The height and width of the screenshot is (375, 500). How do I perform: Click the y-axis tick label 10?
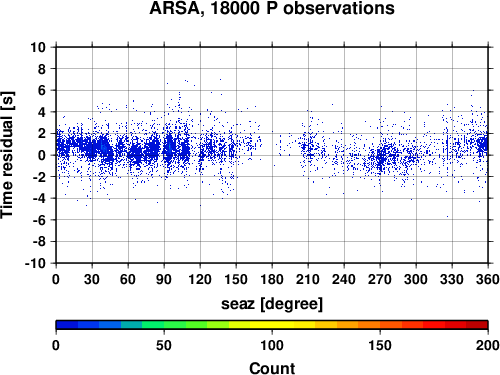tap(38, 47)
